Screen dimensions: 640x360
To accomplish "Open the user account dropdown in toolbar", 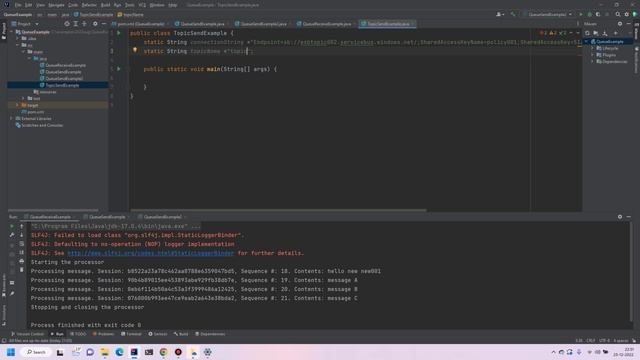I will [x=500, y=14].
